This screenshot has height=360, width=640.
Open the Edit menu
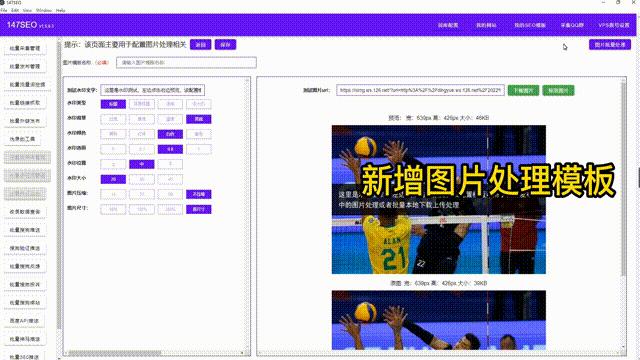[x=15, y=10]
